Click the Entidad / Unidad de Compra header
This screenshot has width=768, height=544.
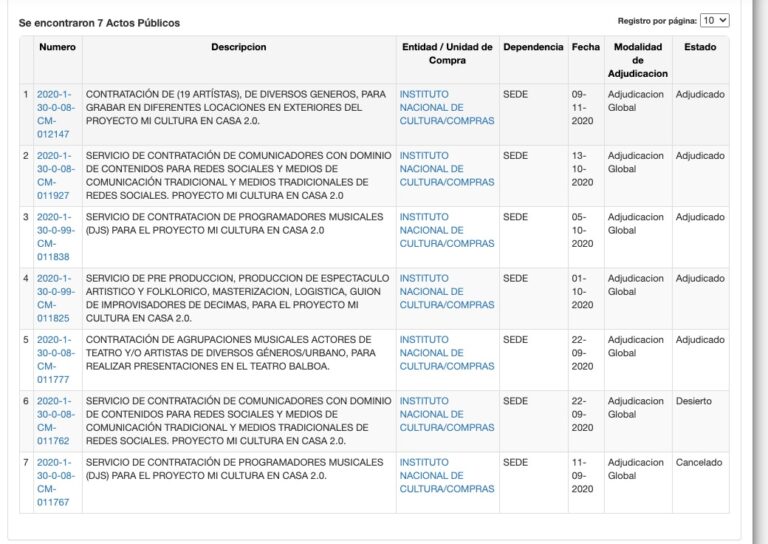[447, 53]
